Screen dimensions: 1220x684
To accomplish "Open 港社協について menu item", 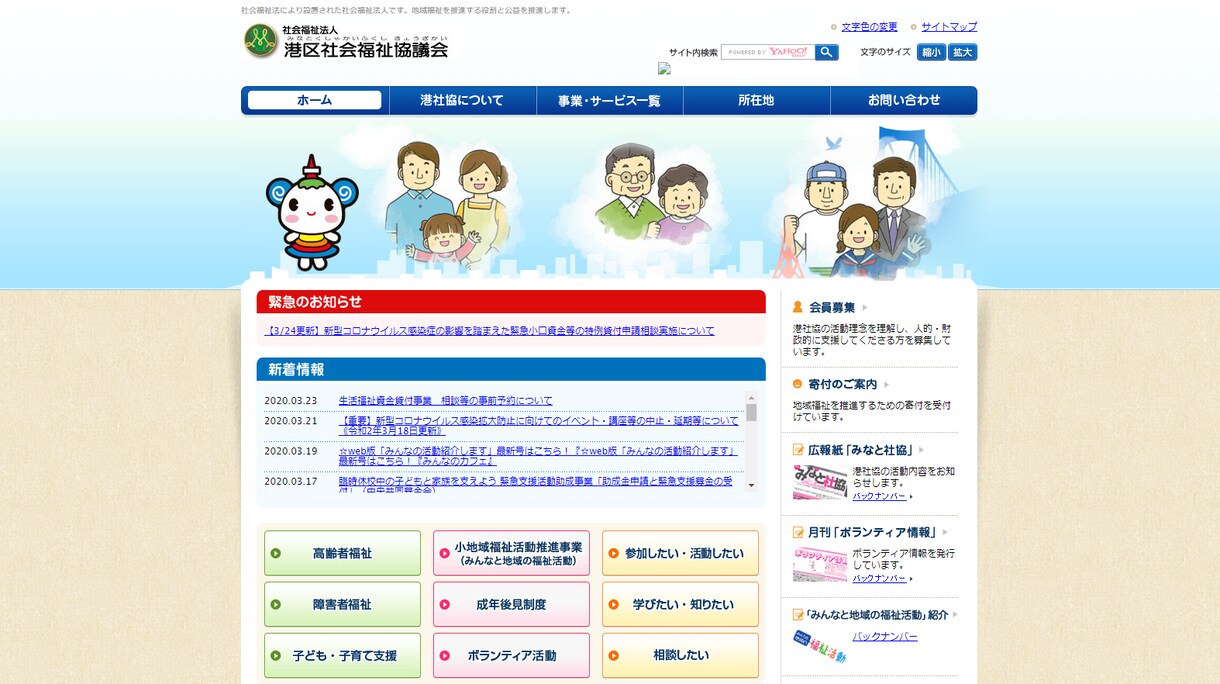I will pyautogui.click(x=462, y=100).
